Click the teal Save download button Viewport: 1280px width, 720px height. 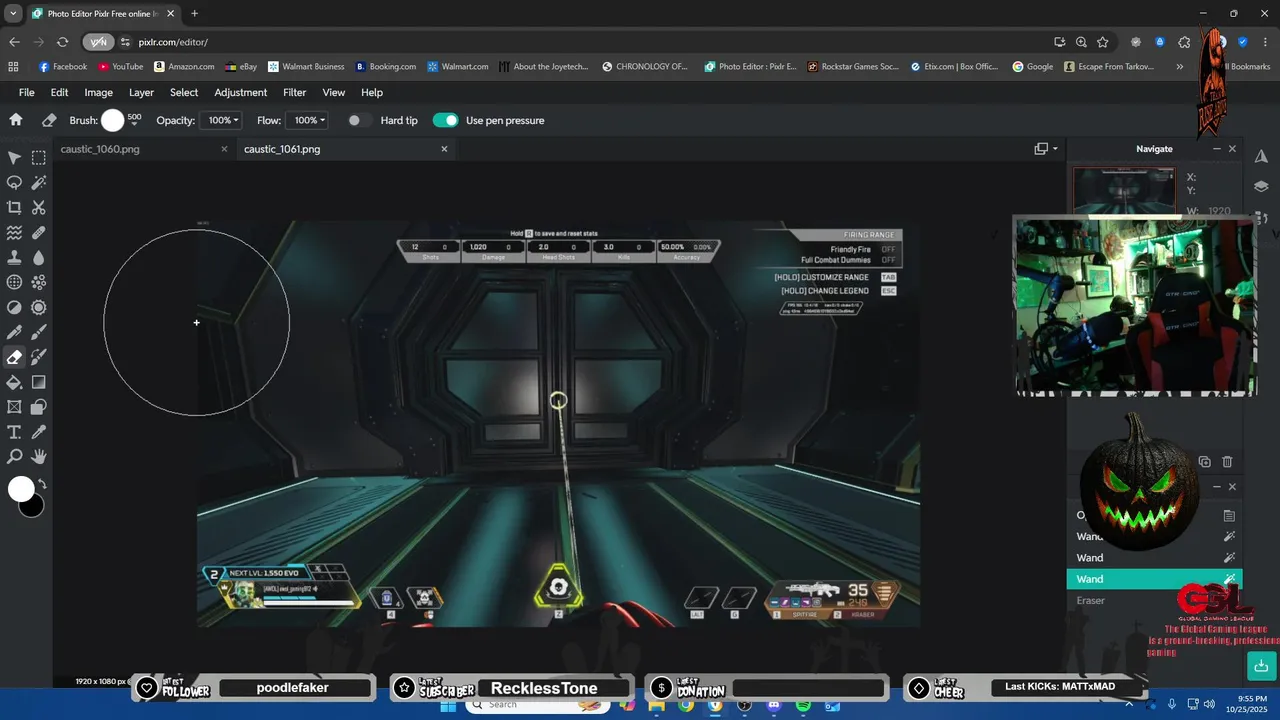pos(1261,665)
